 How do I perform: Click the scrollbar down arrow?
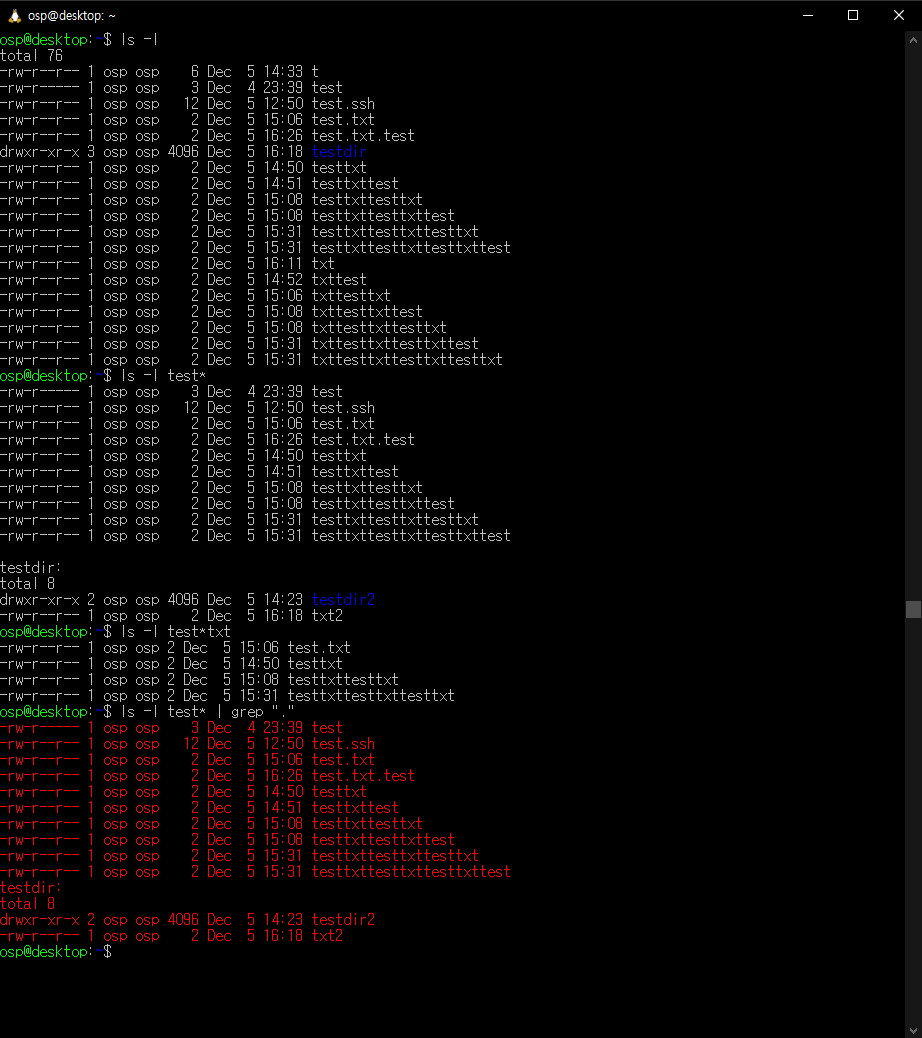tap(913, 1030)
